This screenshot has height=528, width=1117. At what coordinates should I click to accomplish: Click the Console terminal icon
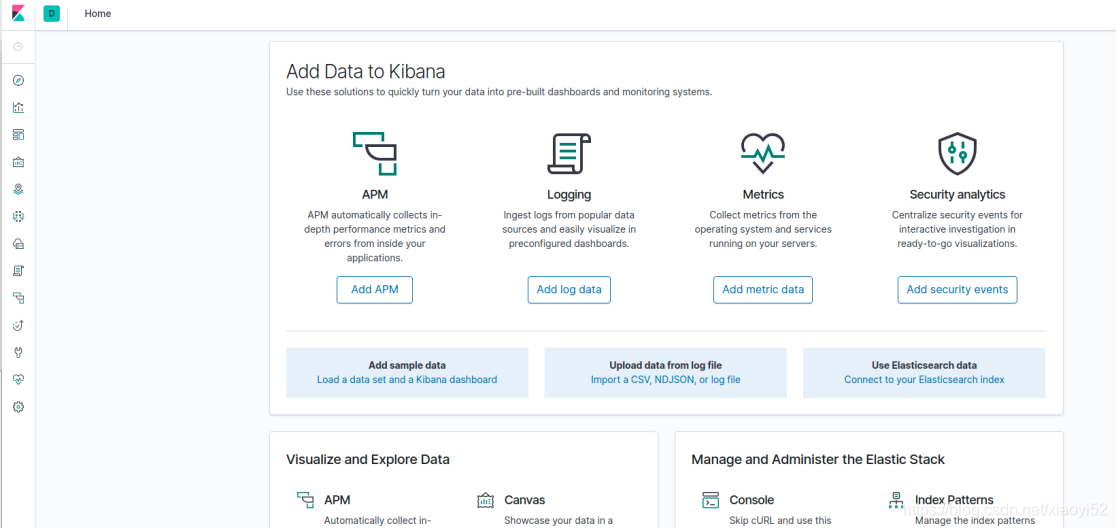coord(710,500)
